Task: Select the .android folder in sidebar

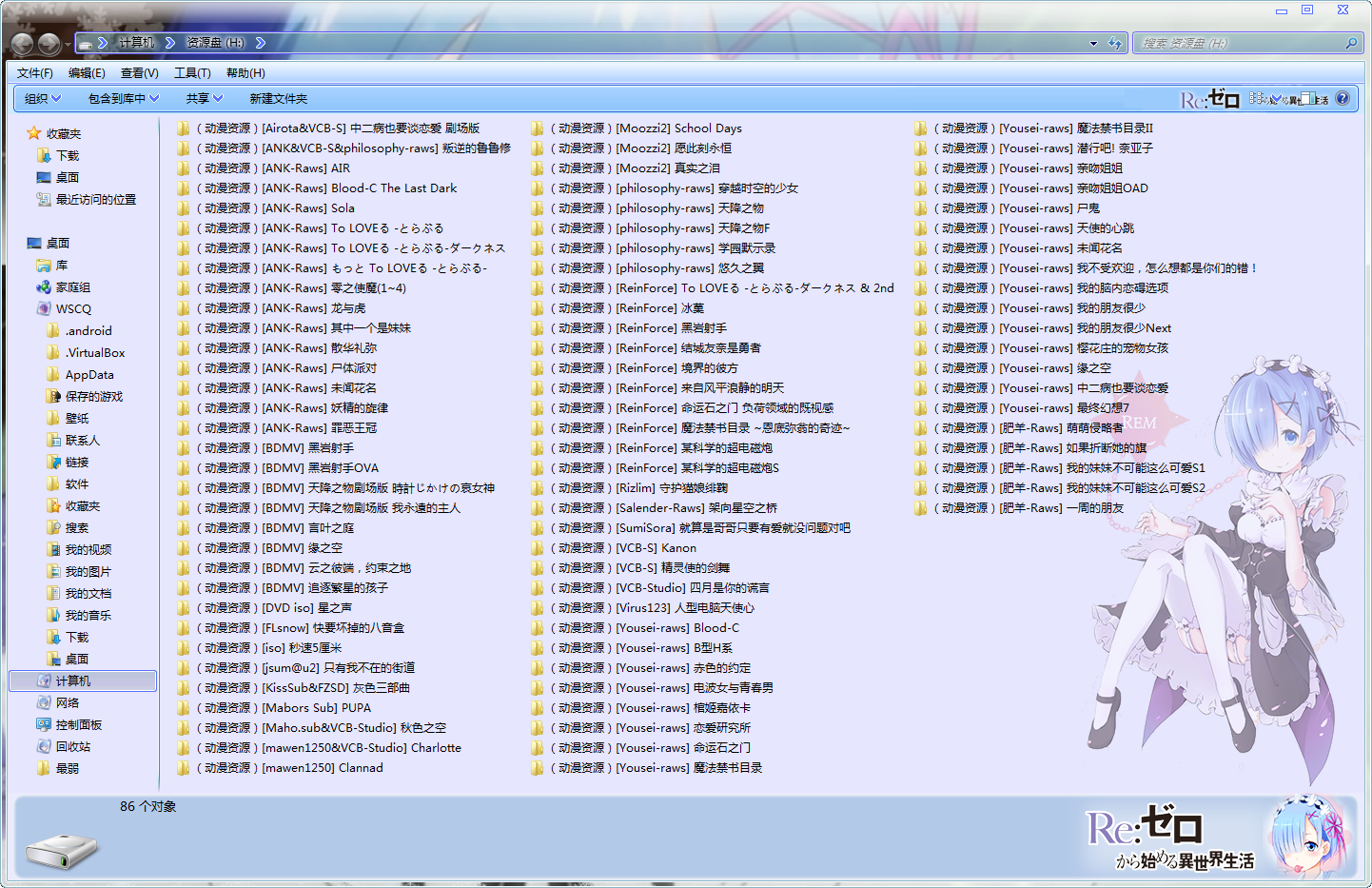Action: point(80,331)
